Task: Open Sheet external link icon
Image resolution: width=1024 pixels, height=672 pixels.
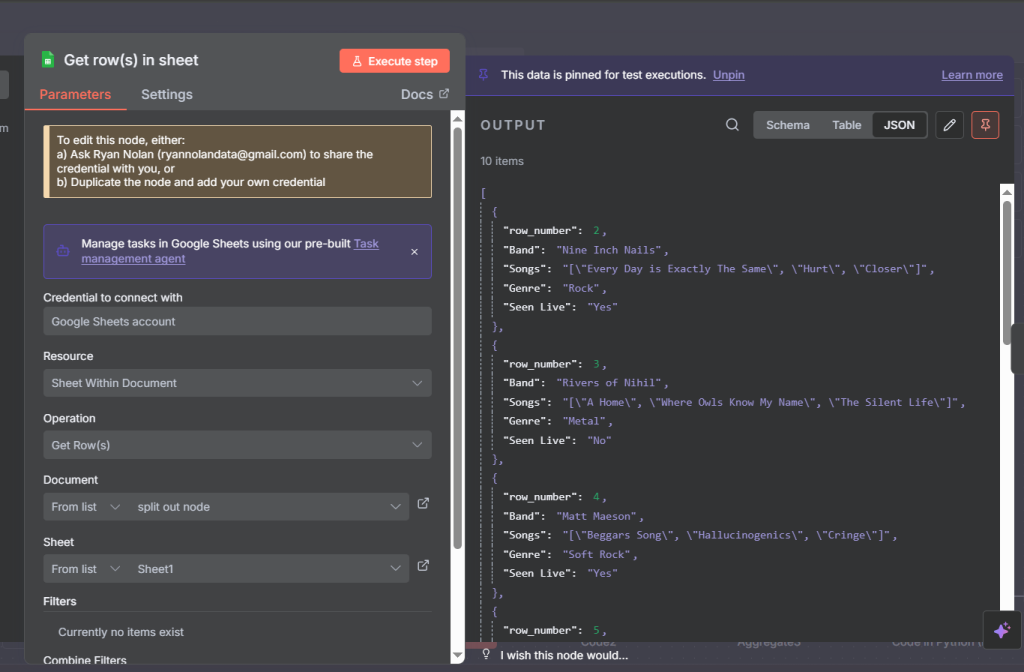Action: [x=423, y=566]
